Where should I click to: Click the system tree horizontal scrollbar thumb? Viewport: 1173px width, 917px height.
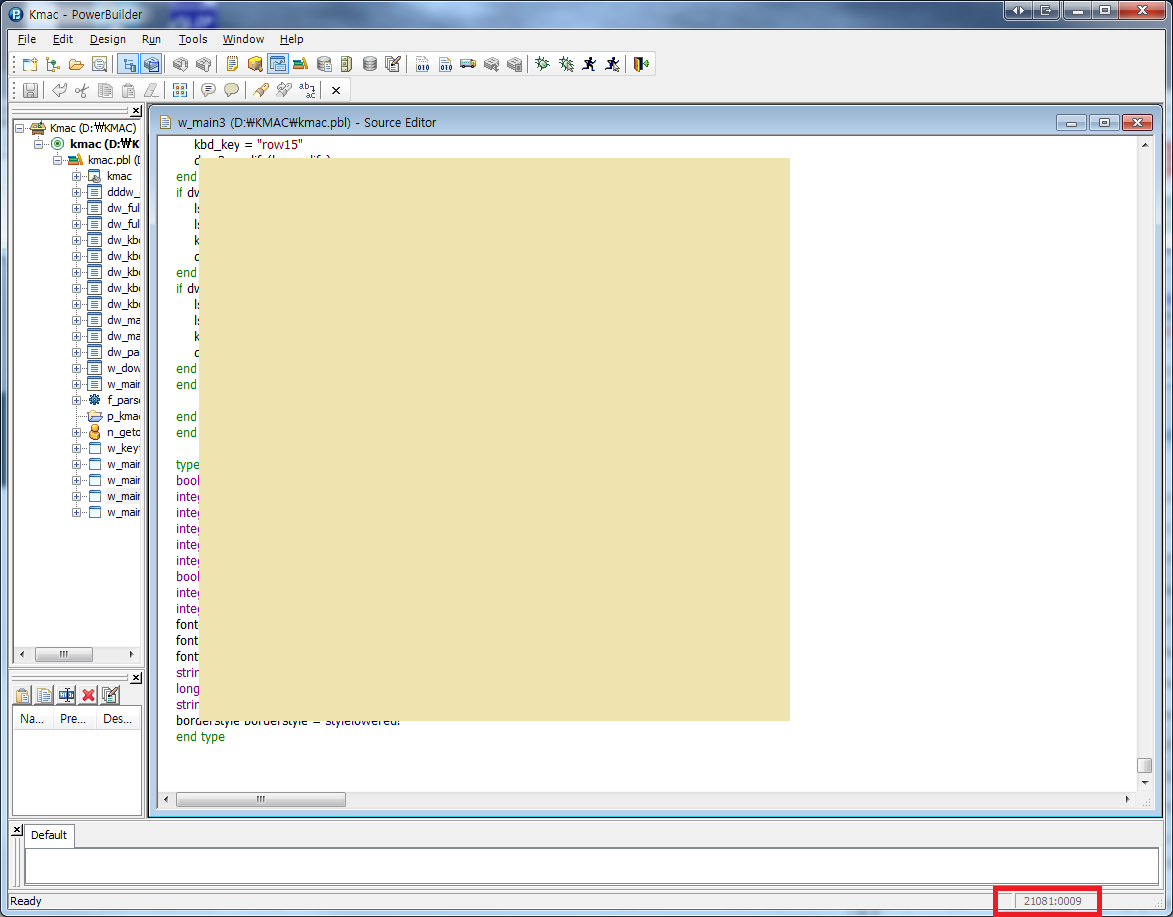pyautogui.click(x=64, y=654)
